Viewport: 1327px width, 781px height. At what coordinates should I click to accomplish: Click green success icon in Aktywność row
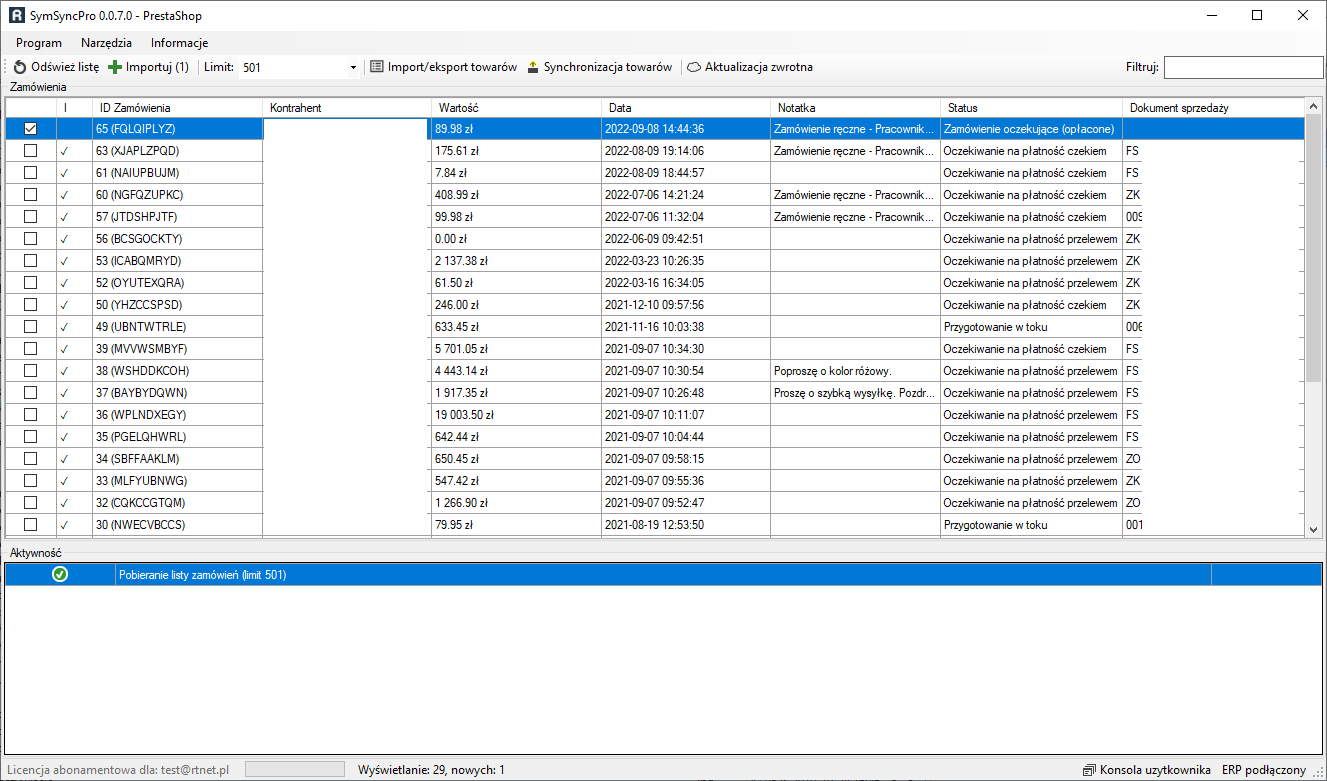60,574
